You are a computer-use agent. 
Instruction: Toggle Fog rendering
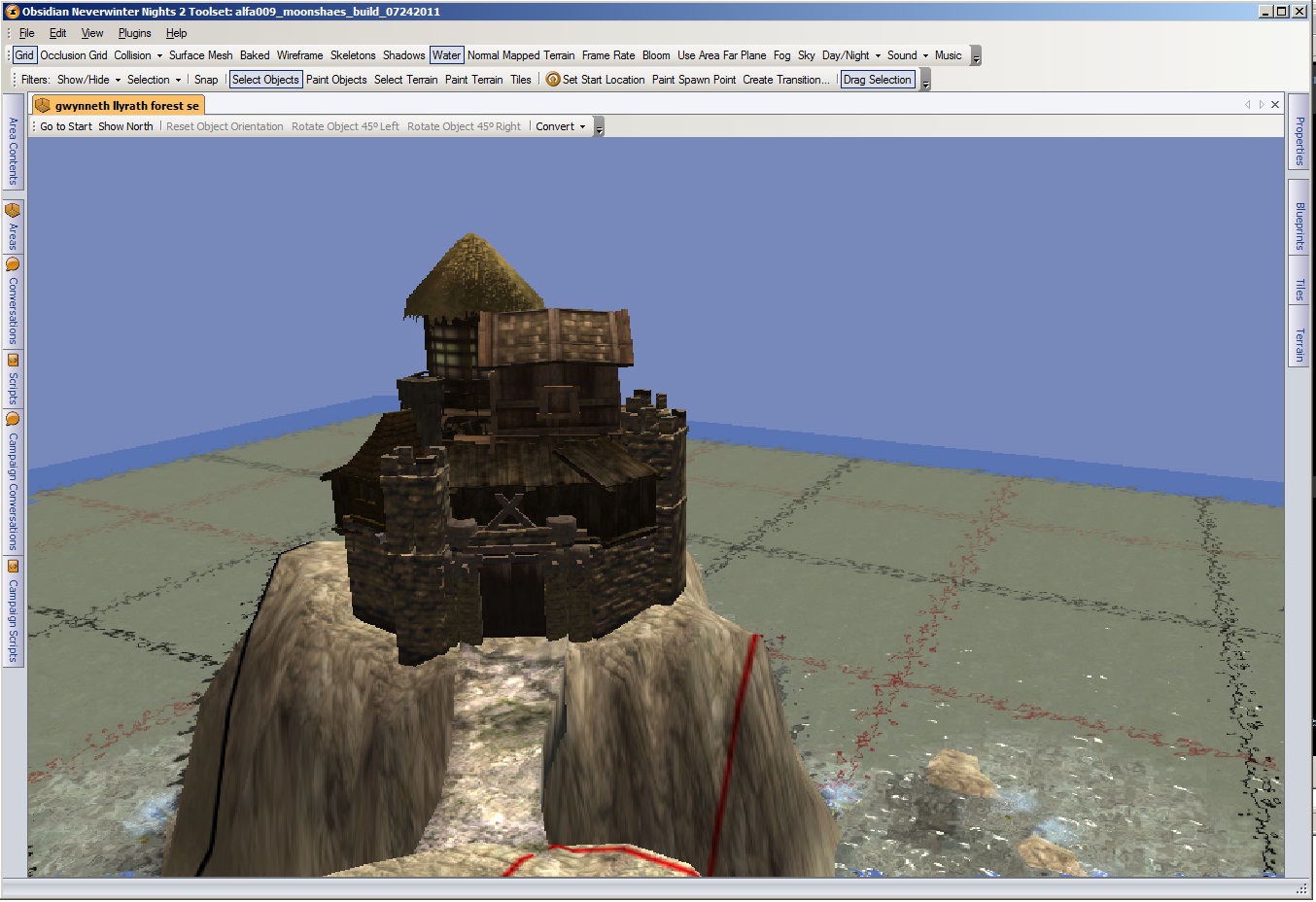click(x=781, y=55)
